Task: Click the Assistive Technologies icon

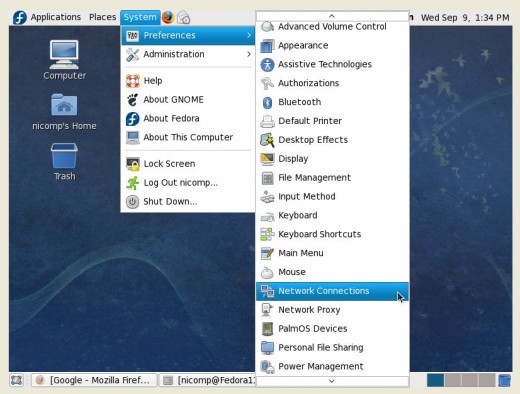Action: (267, 65)
